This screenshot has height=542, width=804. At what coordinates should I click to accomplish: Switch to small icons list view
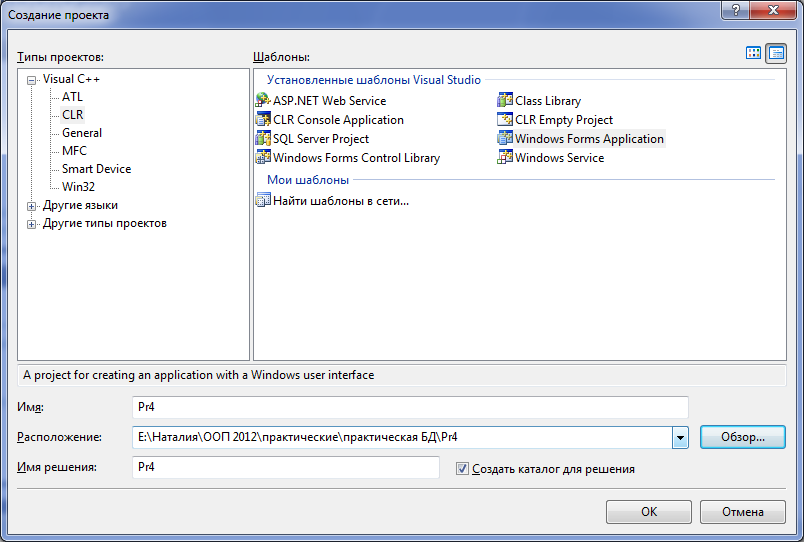(776, 53)
